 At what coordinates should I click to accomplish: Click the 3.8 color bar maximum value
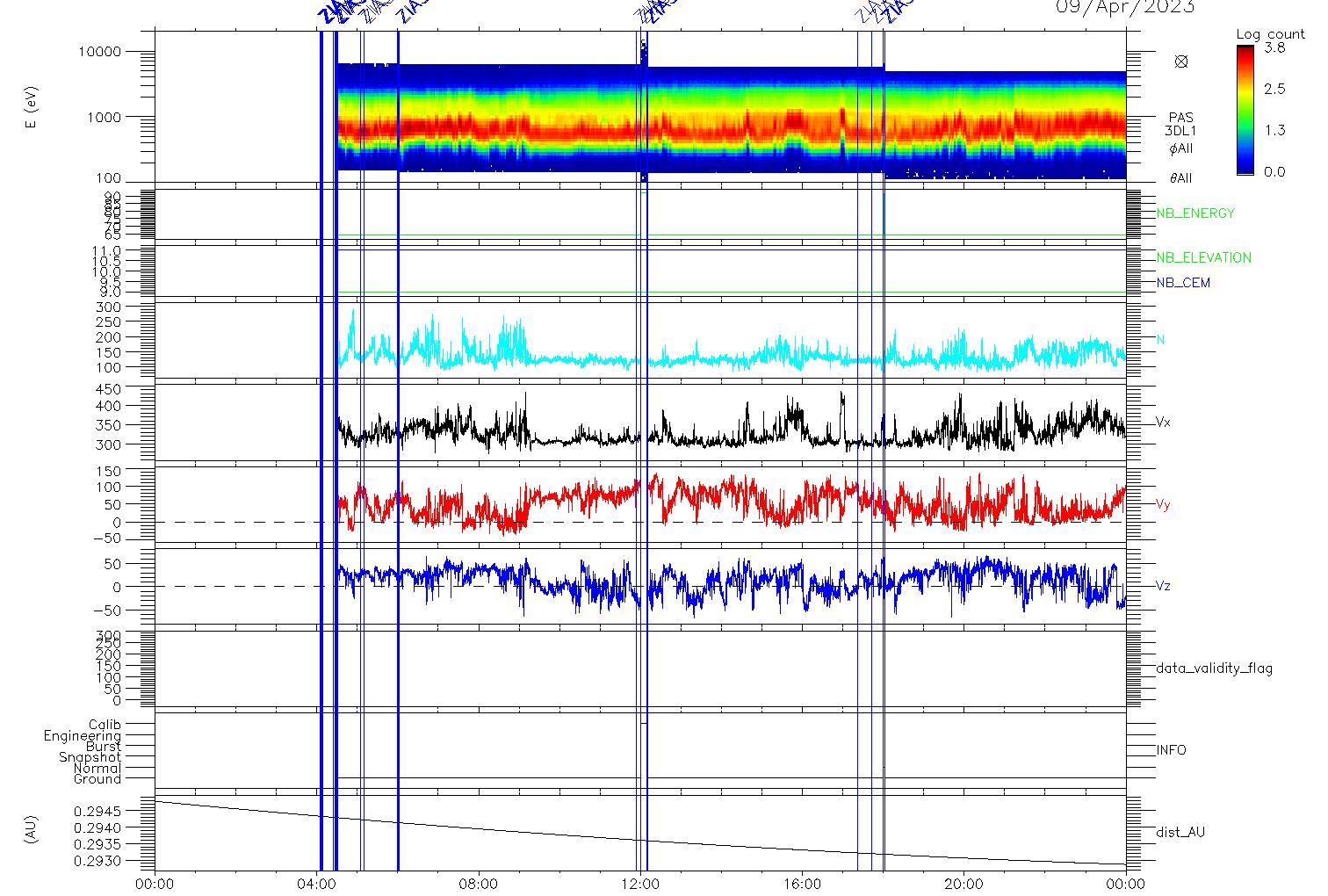tap(1274, 48)
